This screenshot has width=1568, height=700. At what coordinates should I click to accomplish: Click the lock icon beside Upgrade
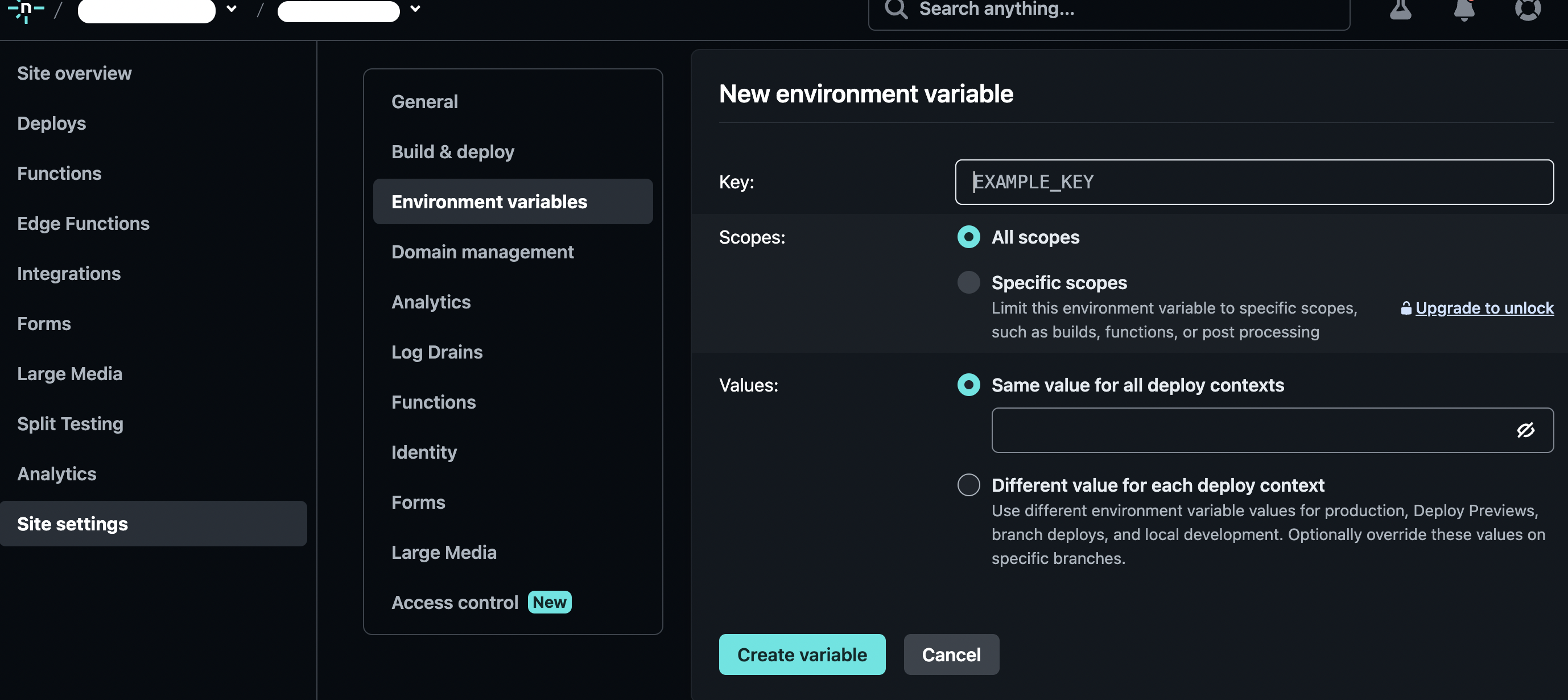click(1405, 308)
